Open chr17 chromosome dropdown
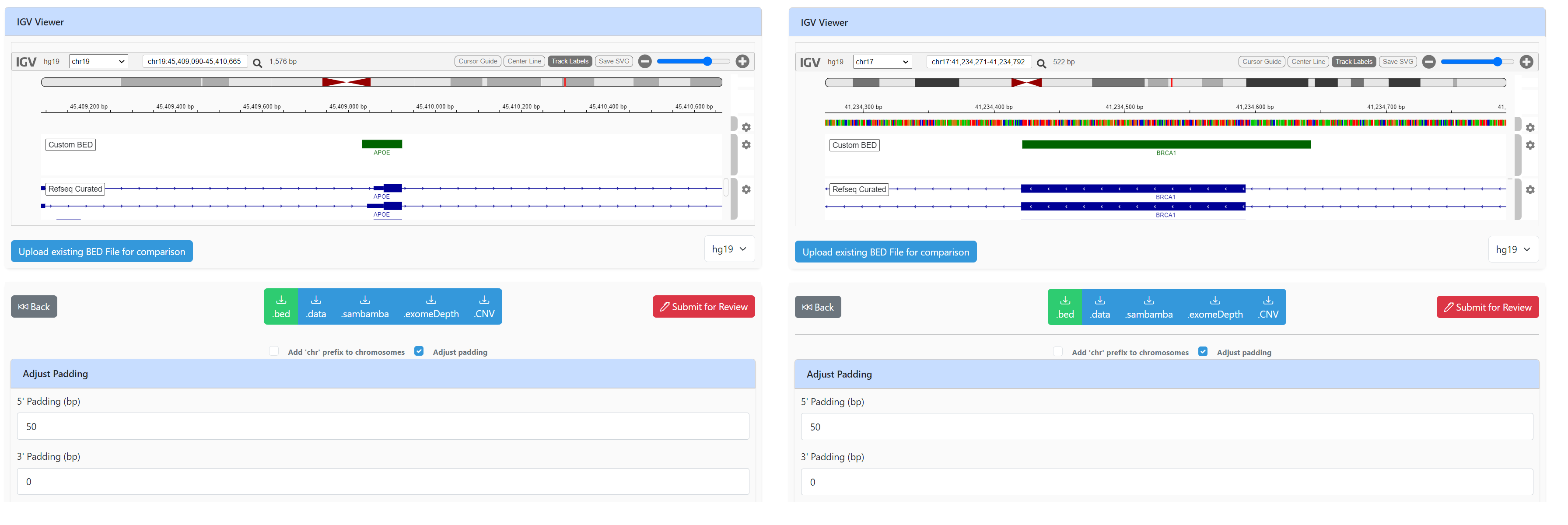This screenshot has width=1568, height=525. pyautogui.click(x=882, y=62)
